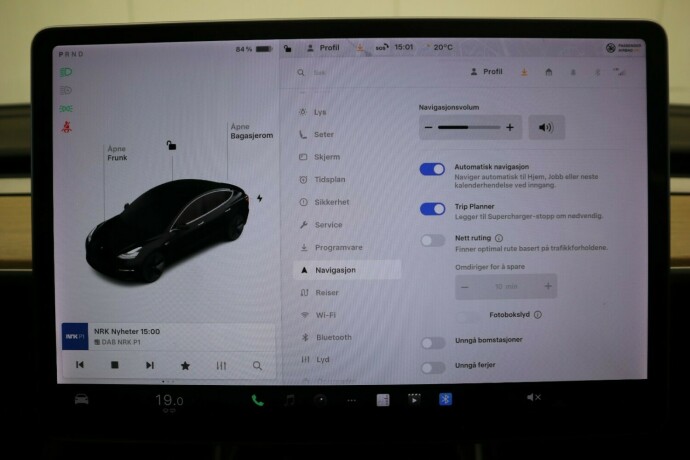This screenshot has height=460, width=690.
Task: Click the 19.0 cabin temperature display
Action: coord(169,401)
